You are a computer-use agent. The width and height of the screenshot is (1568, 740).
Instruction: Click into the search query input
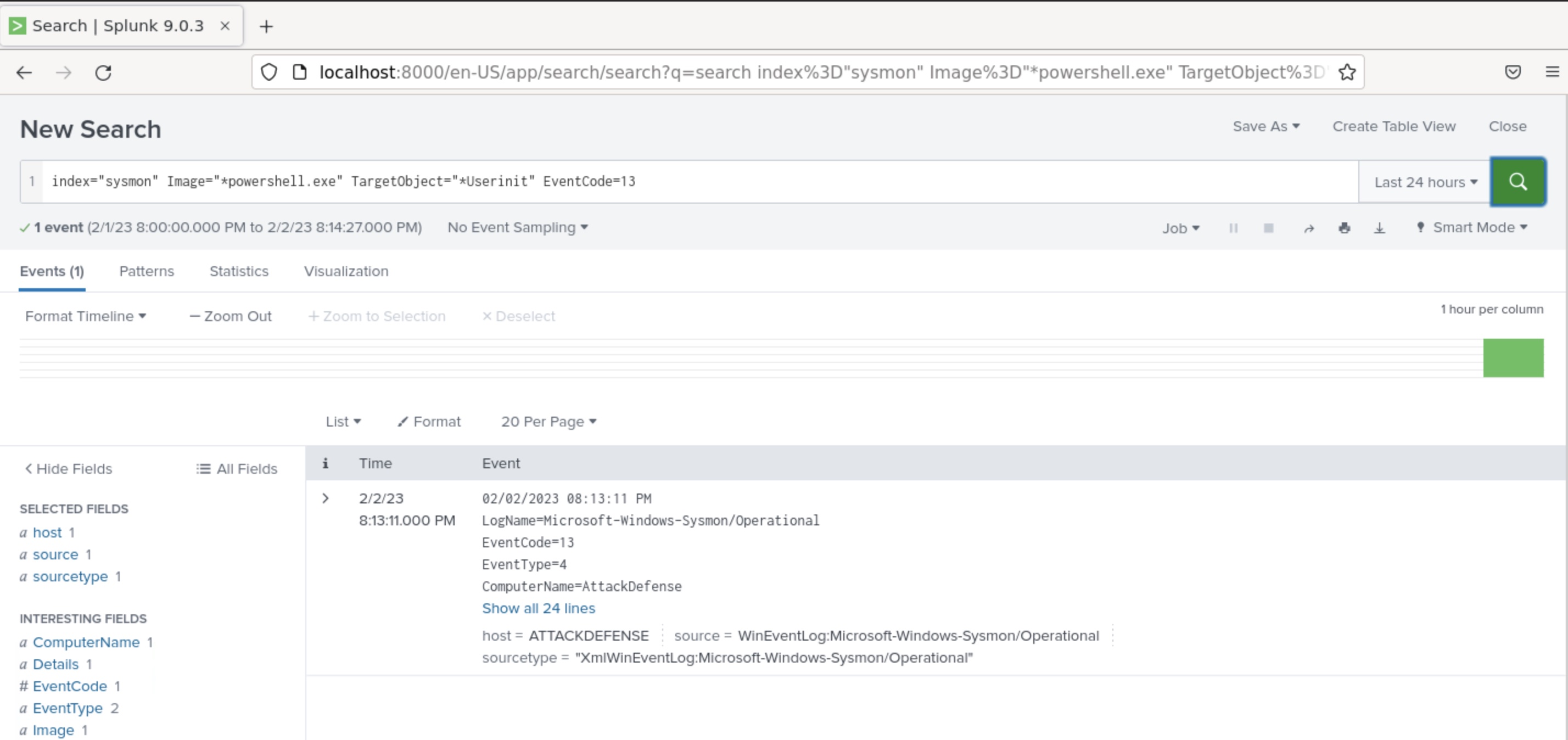[700, 181]
